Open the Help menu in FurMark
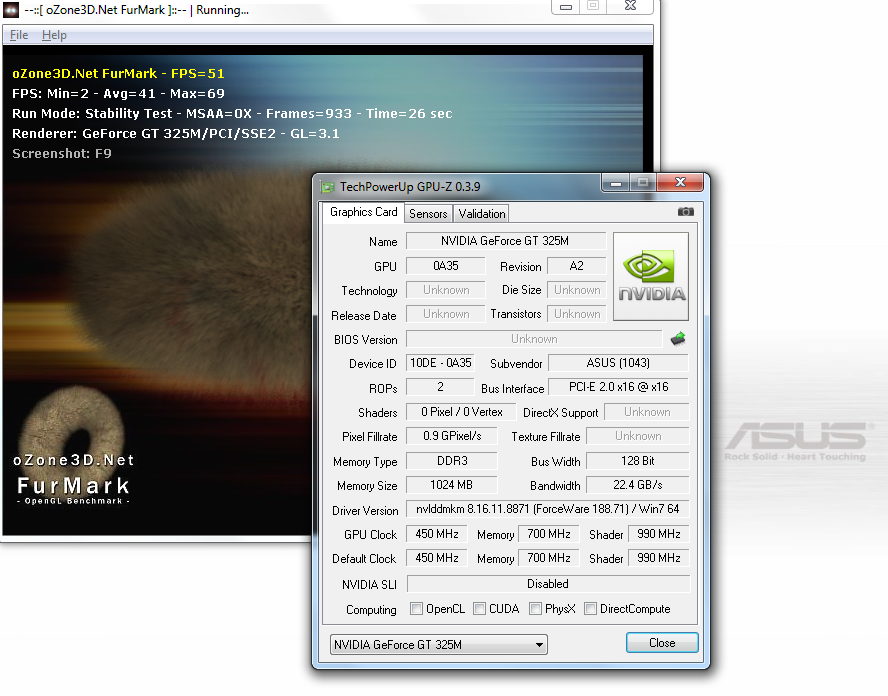This screenshot has width=888, height=696. coord(54,35)
